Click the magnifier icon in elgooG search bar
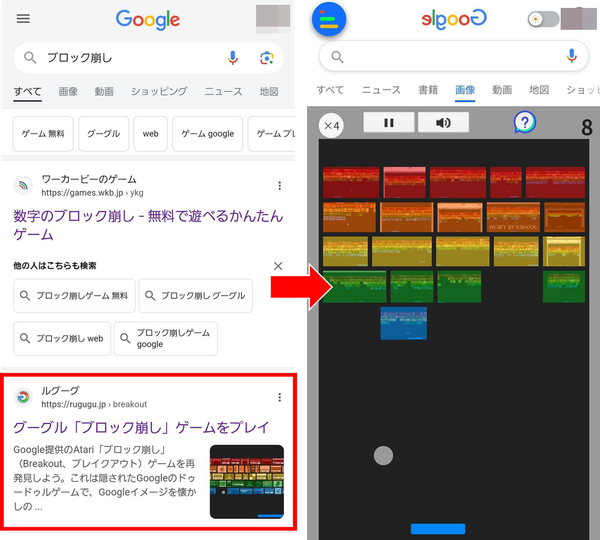The width and height of the screenshot is (600, 540). (337, 57)
